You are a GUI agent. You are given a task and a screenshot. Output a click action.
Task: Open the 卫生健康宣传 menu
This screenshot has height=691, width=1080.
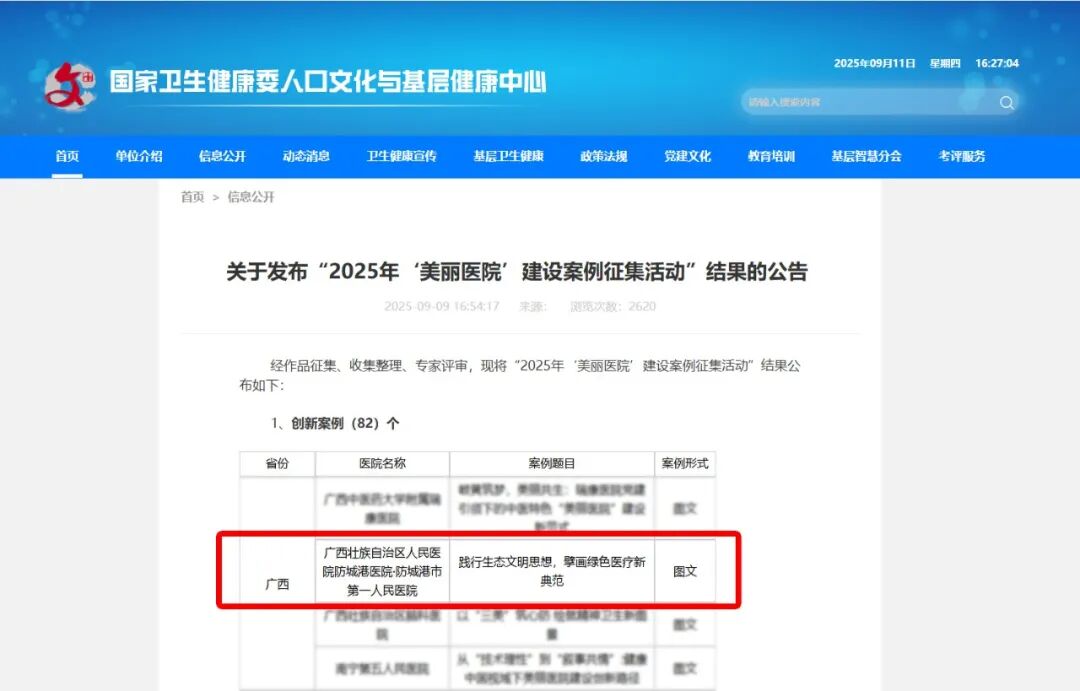pos(401,156)
